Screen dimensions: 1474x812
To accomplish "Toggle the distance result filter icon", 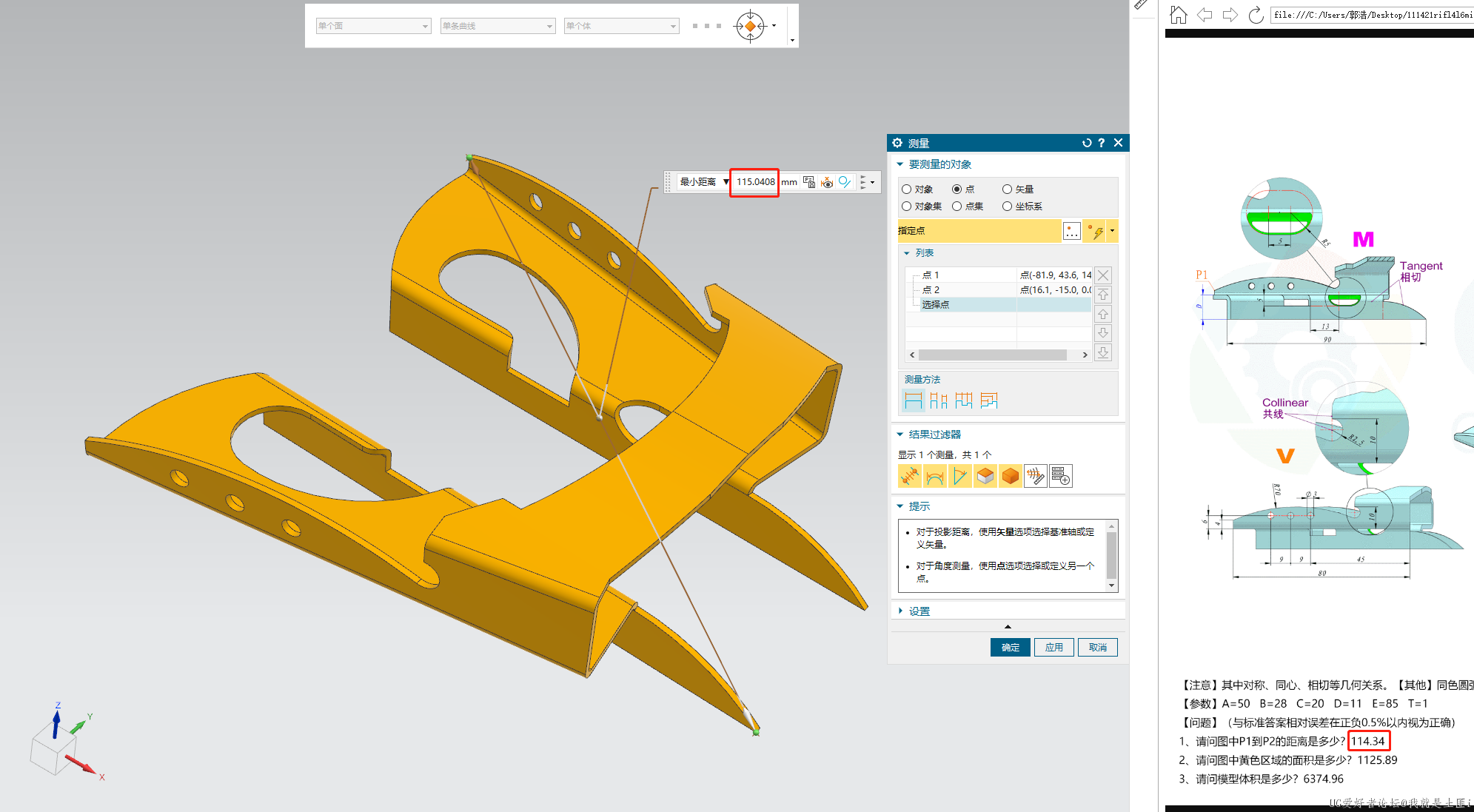I will (910, 476).
